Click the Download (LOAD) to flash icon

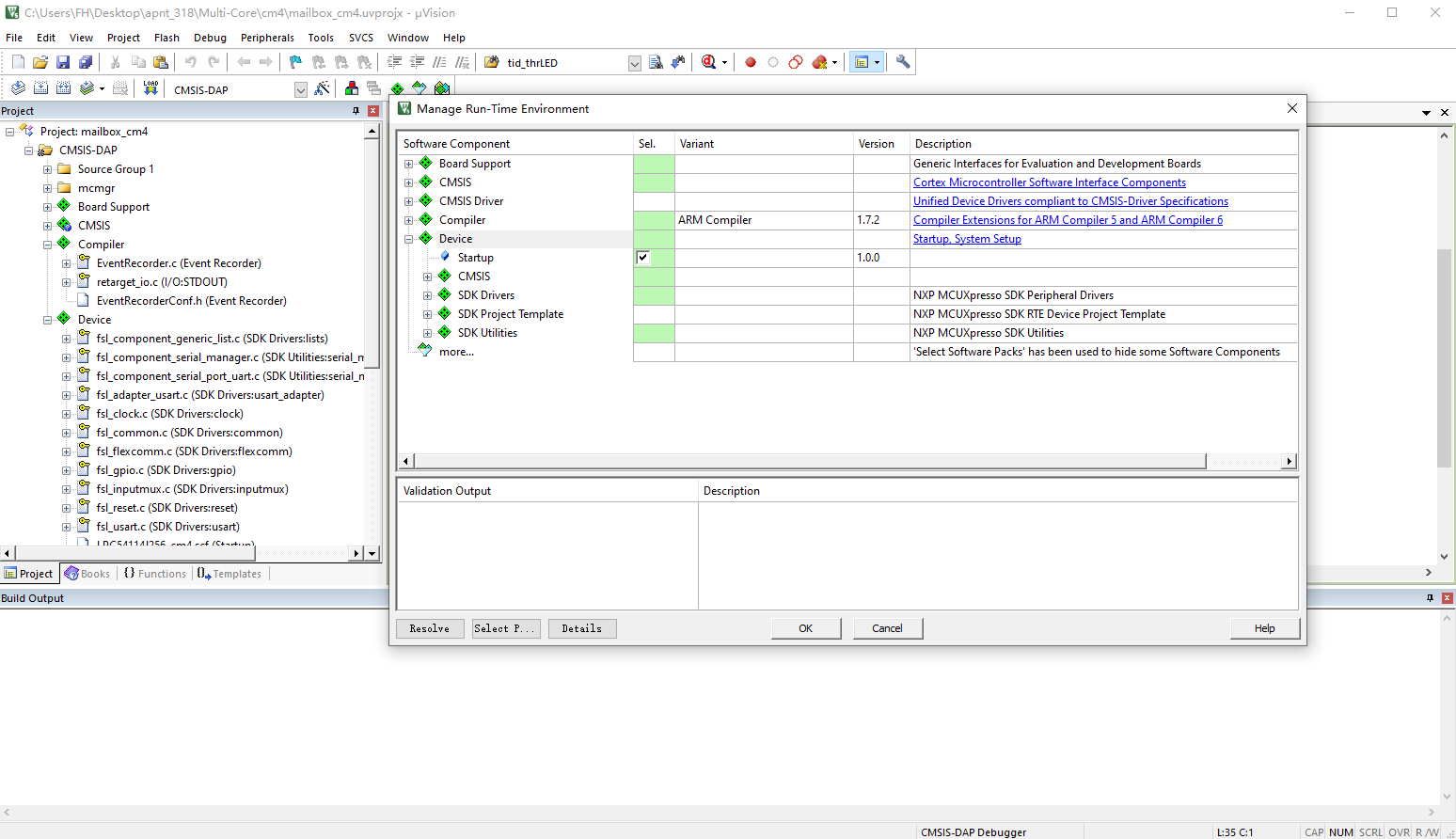pos(150,88)
